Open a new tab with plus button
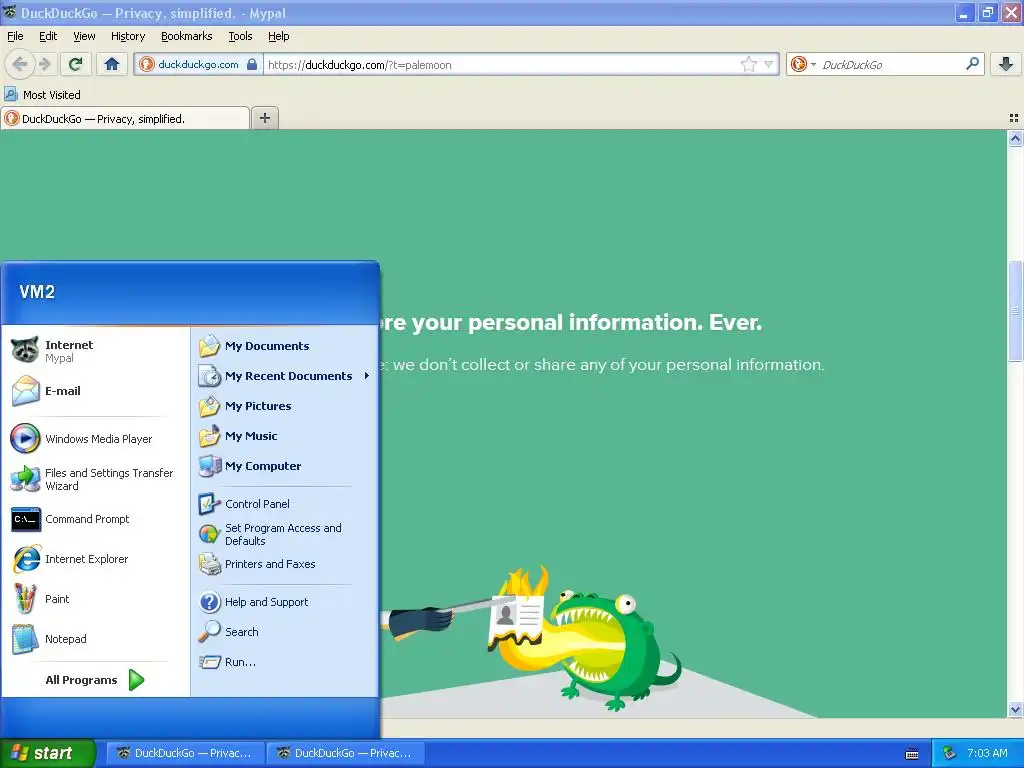Viewport: 1024px width, 768px height. [264, 118]
